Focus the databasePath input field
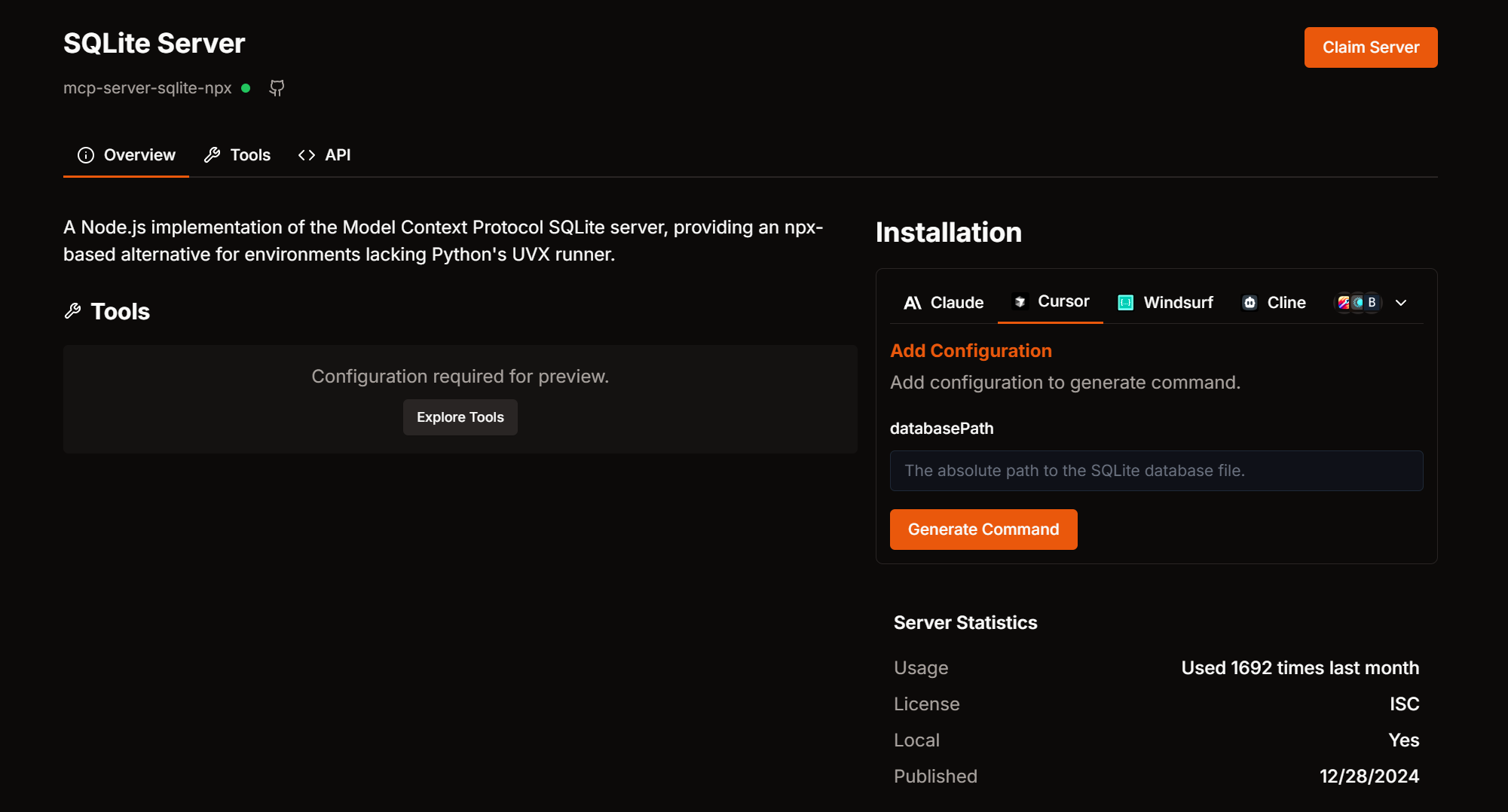This screenshot has height=812, width=1508. point(1156,471)
